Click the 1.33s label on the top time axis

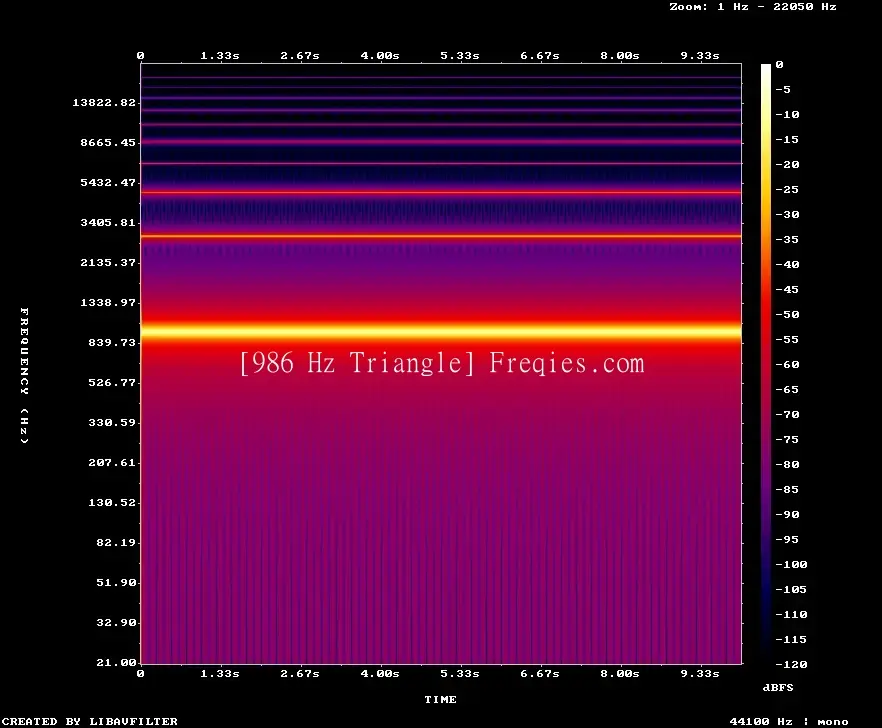tap(220, 56)
